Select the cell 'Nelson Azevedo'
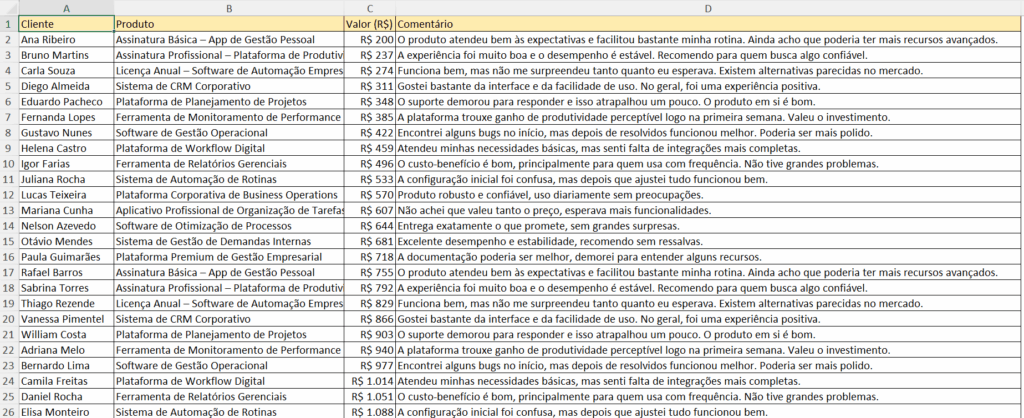 point(67,225)
